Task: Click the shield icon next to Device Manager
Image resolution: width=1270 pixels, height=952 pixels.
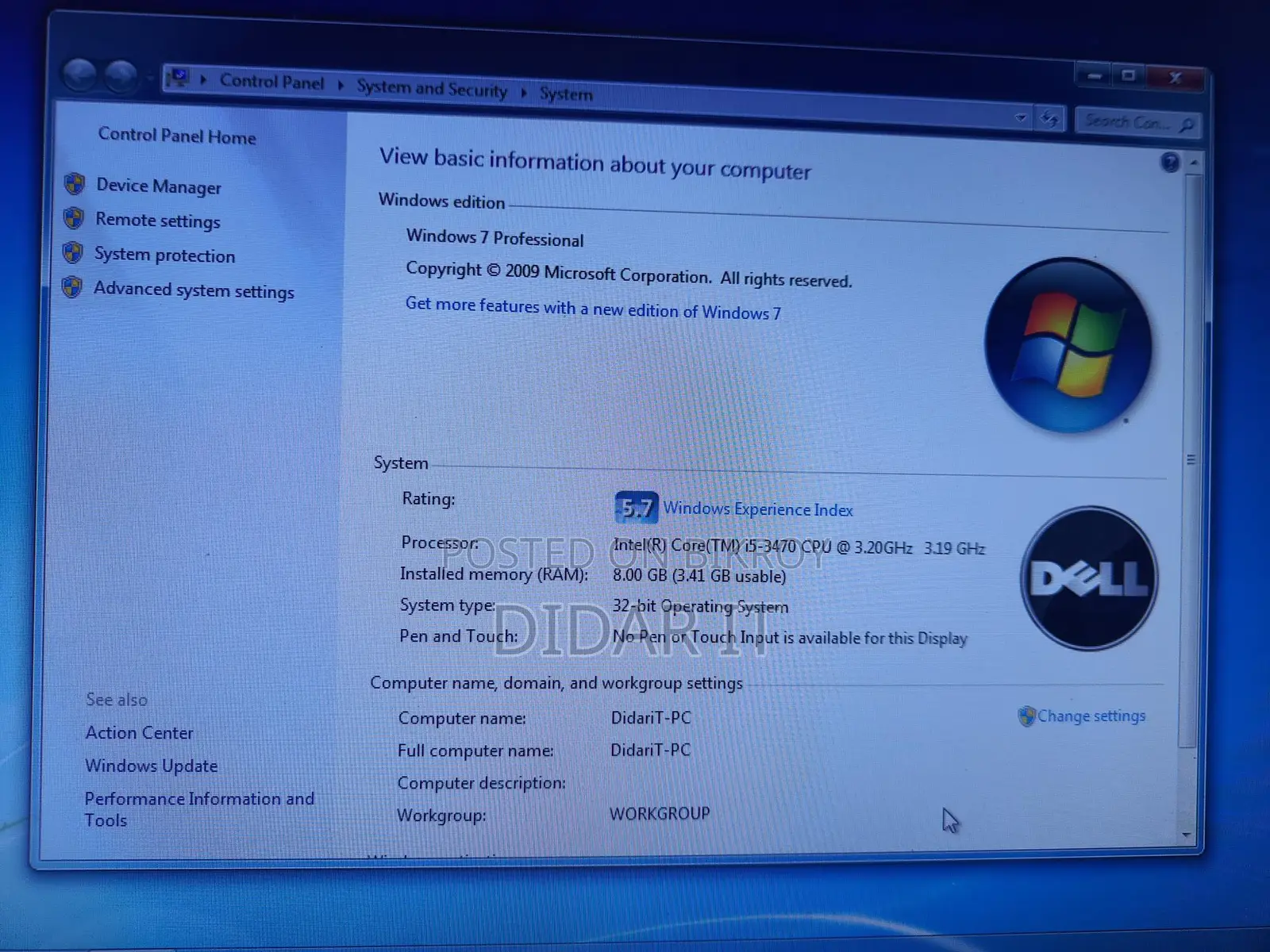Action: click(x=75, y=184)
